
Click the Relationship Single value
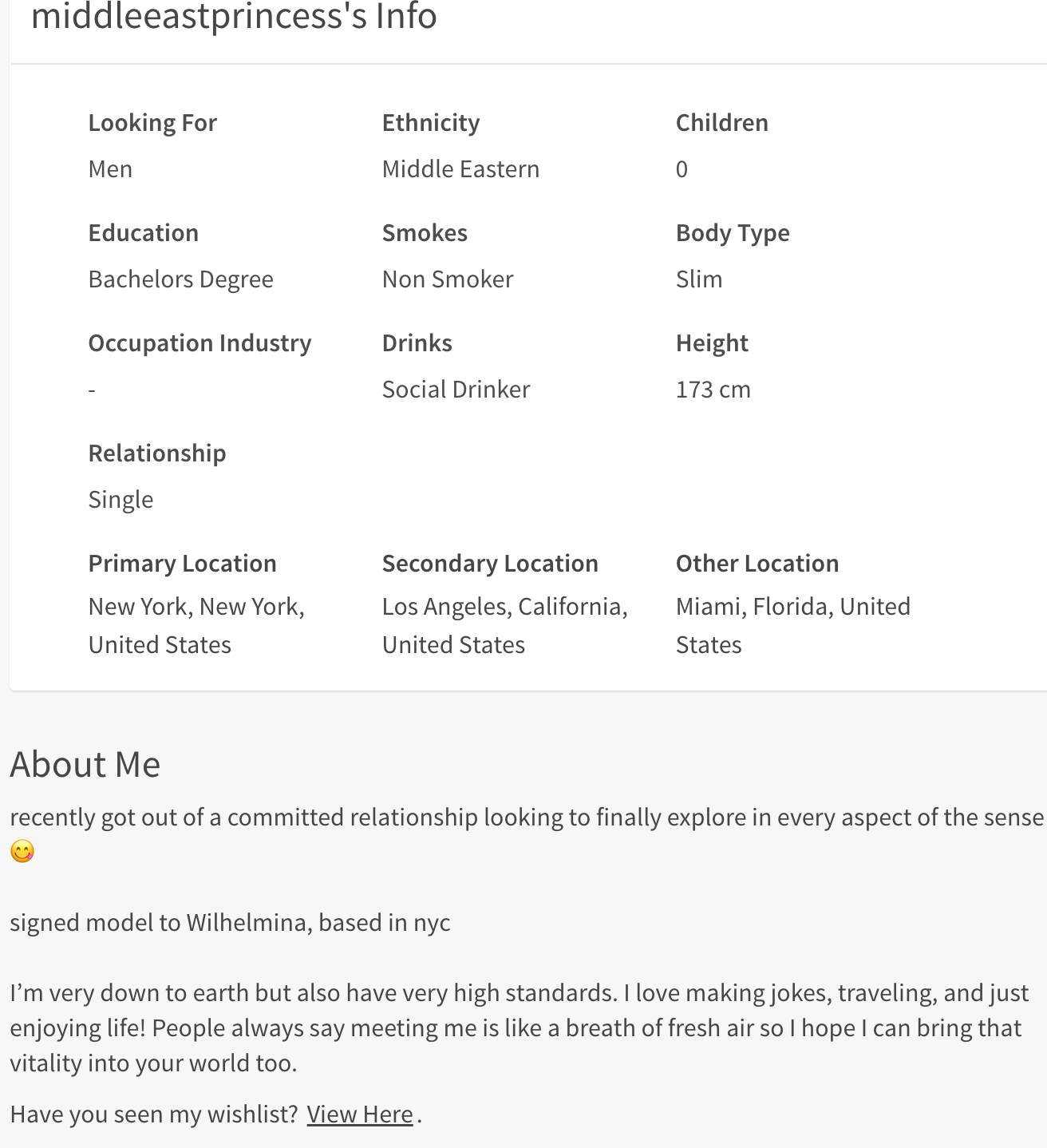tap(121, 500)
